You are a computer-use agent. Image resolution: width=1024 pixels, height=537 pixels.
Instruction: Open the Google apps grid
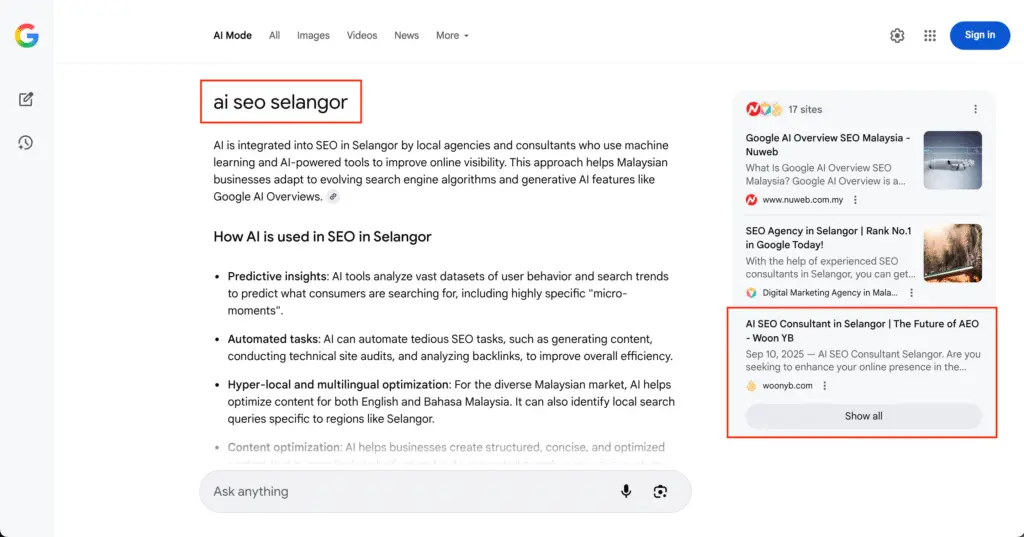pos(930,35)
